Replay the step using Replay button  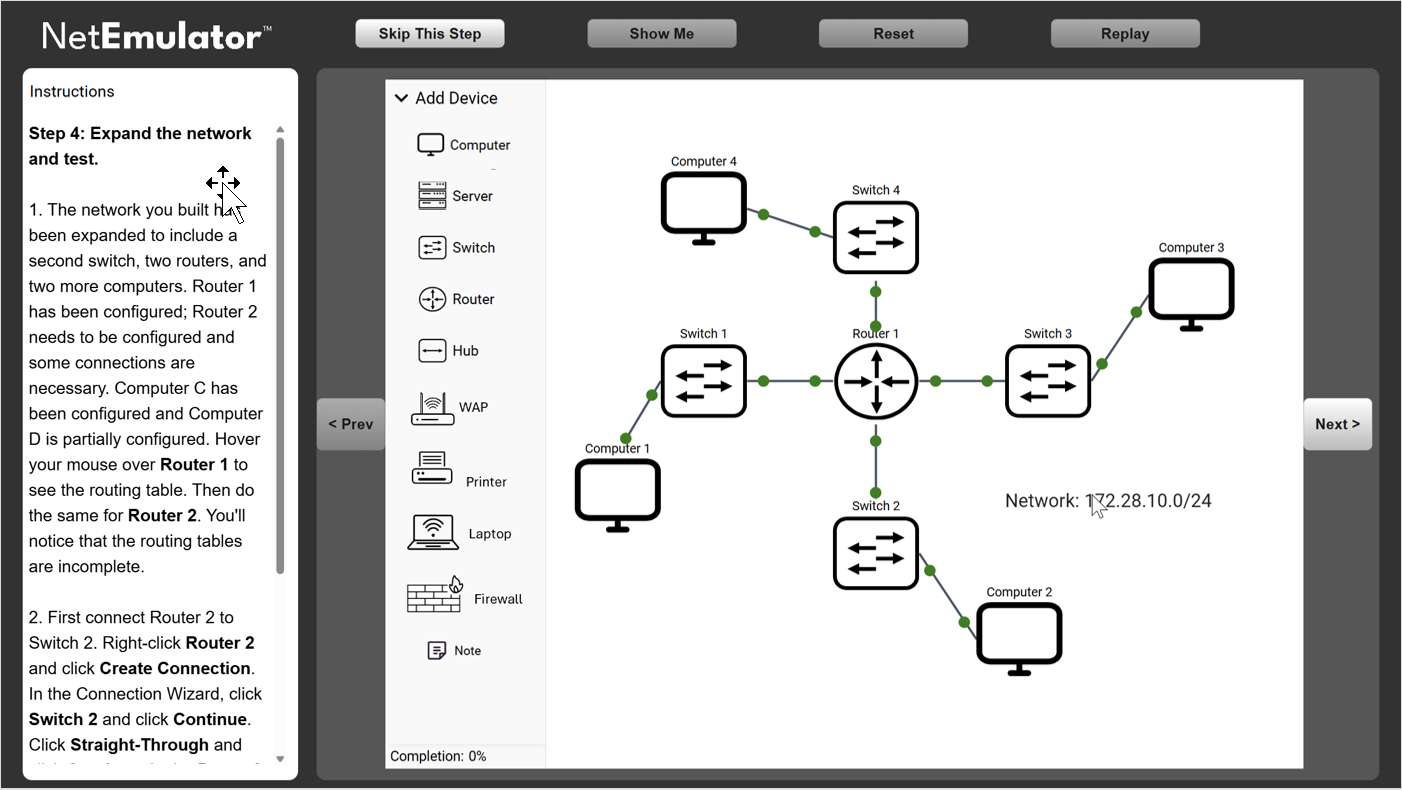pyautogui.click(x=1125, y=34)
